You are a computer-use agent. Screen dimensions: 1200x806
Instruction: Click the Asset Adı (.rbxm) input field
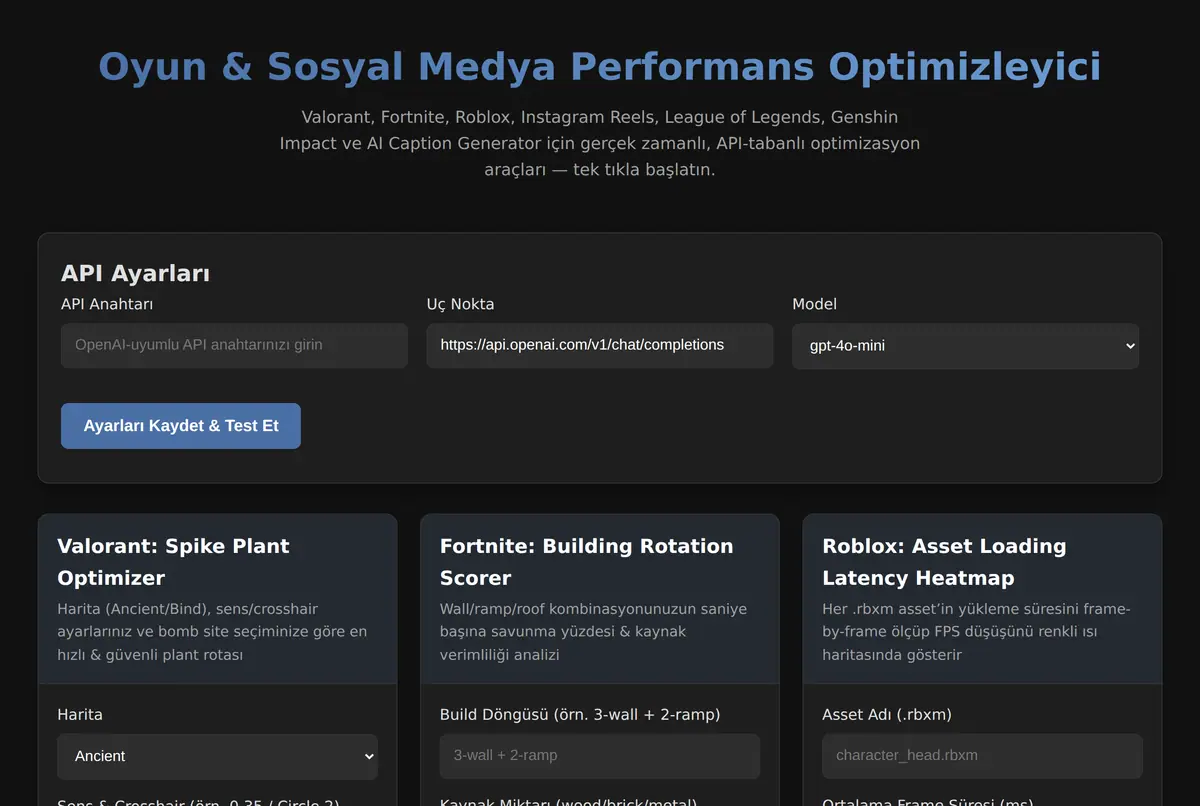click(982, 756)
